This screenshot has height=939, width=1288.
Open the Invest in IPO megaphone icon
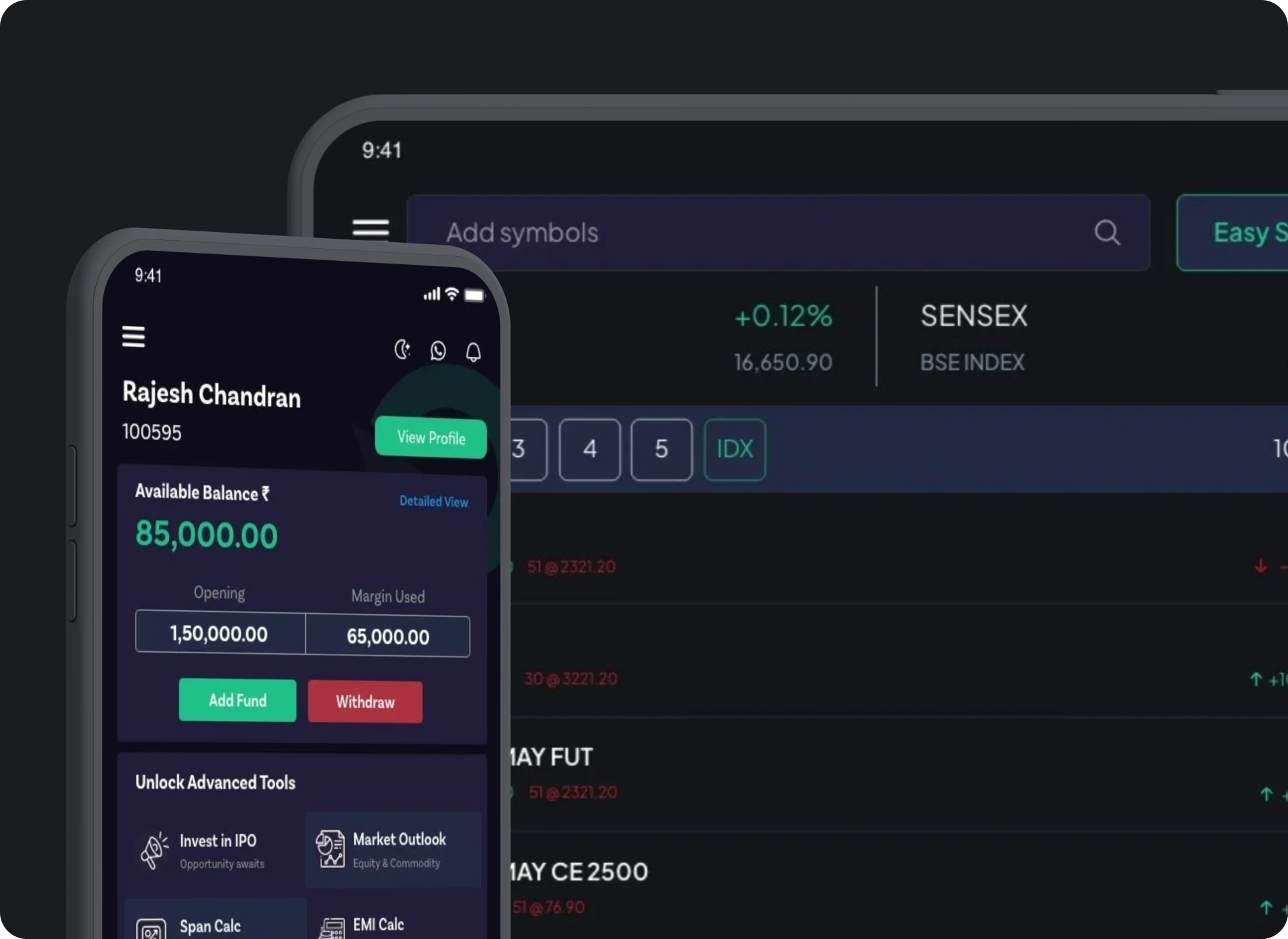[154, 850]
